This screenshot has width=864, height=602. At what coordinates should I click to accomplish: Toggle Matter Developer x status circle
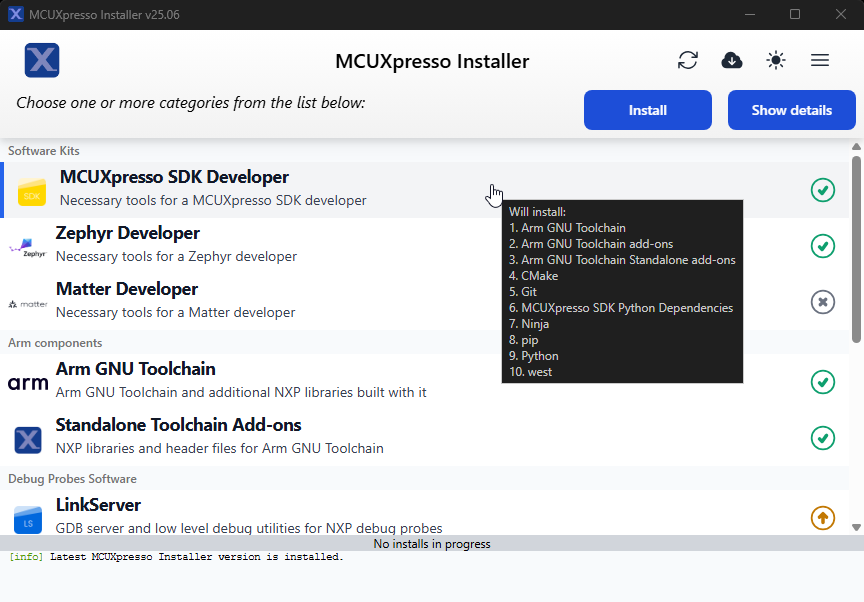pos(823,302)
